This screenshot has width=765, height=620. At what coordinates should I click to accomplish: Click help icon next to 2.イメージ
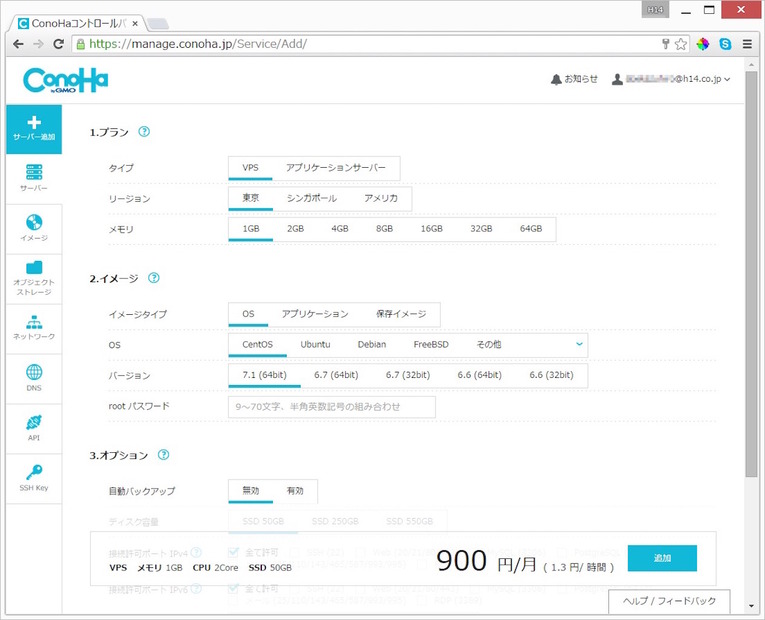click(154, 278)
